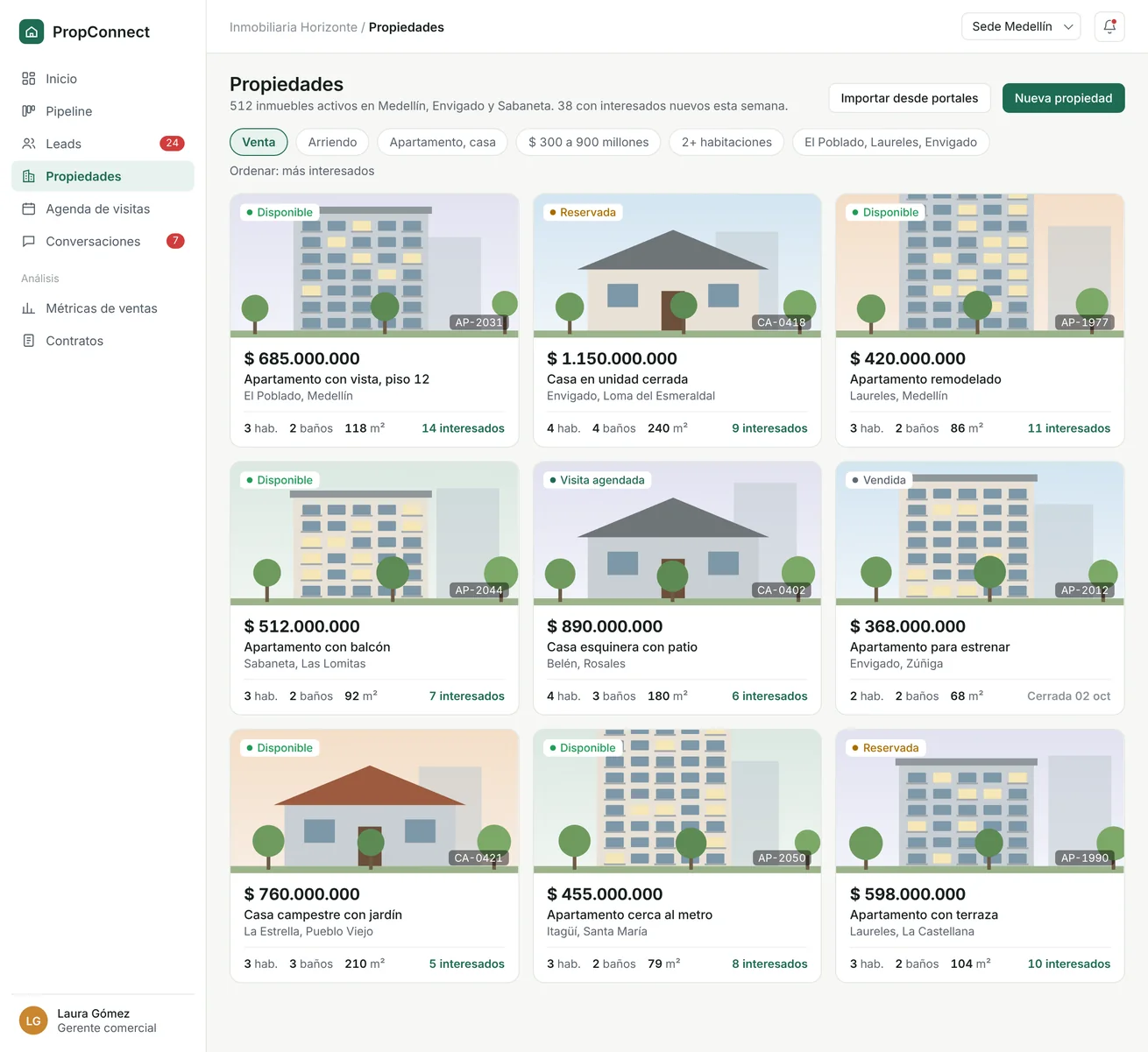Viewport: 1148px width, 1052px height.
Task: Open Agenda de visitas section
Action: [103, 208]
